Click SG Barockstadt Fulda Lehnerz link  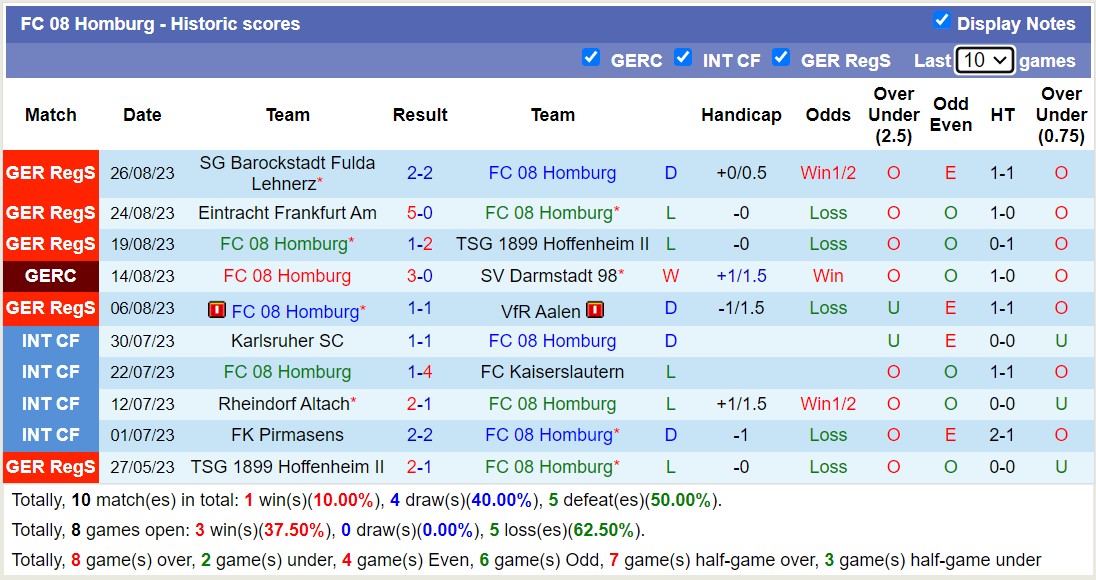pyautogui.click(x=287, y=173)
